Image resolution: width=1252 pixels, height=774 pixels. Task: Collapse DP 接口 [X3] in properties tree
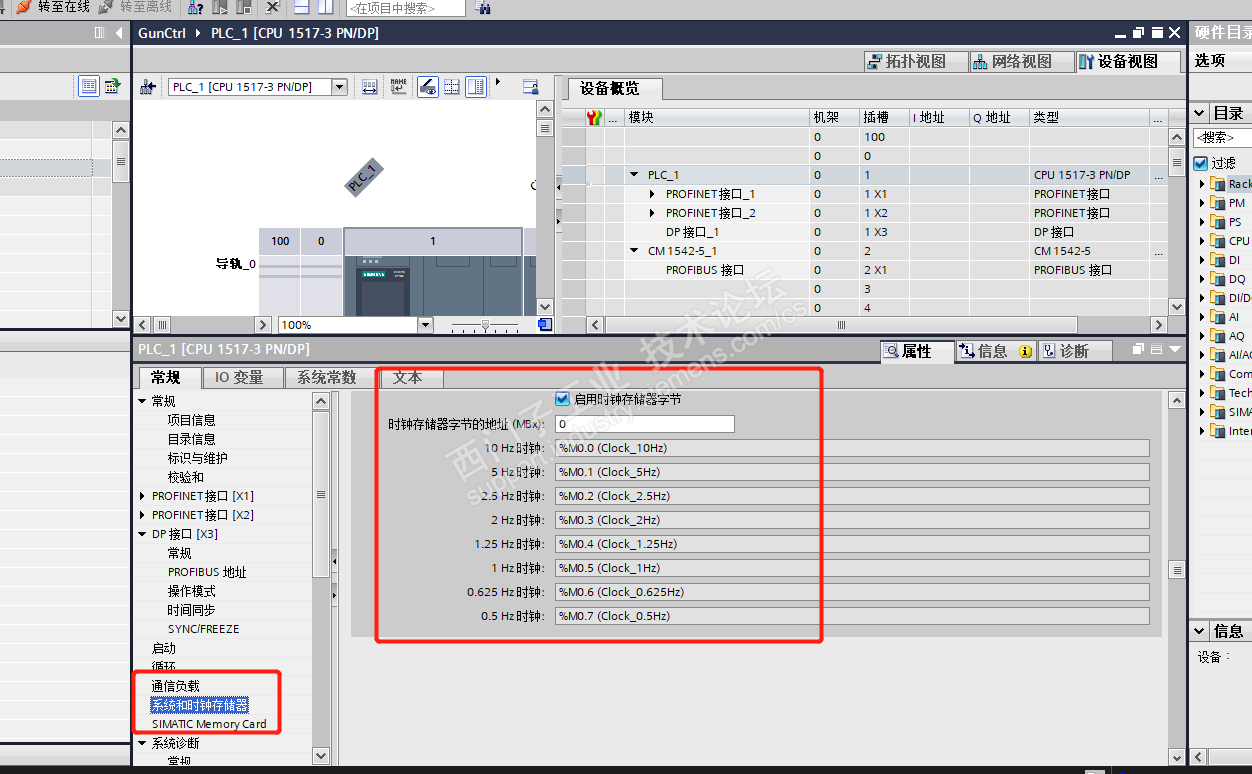(142, 534)
